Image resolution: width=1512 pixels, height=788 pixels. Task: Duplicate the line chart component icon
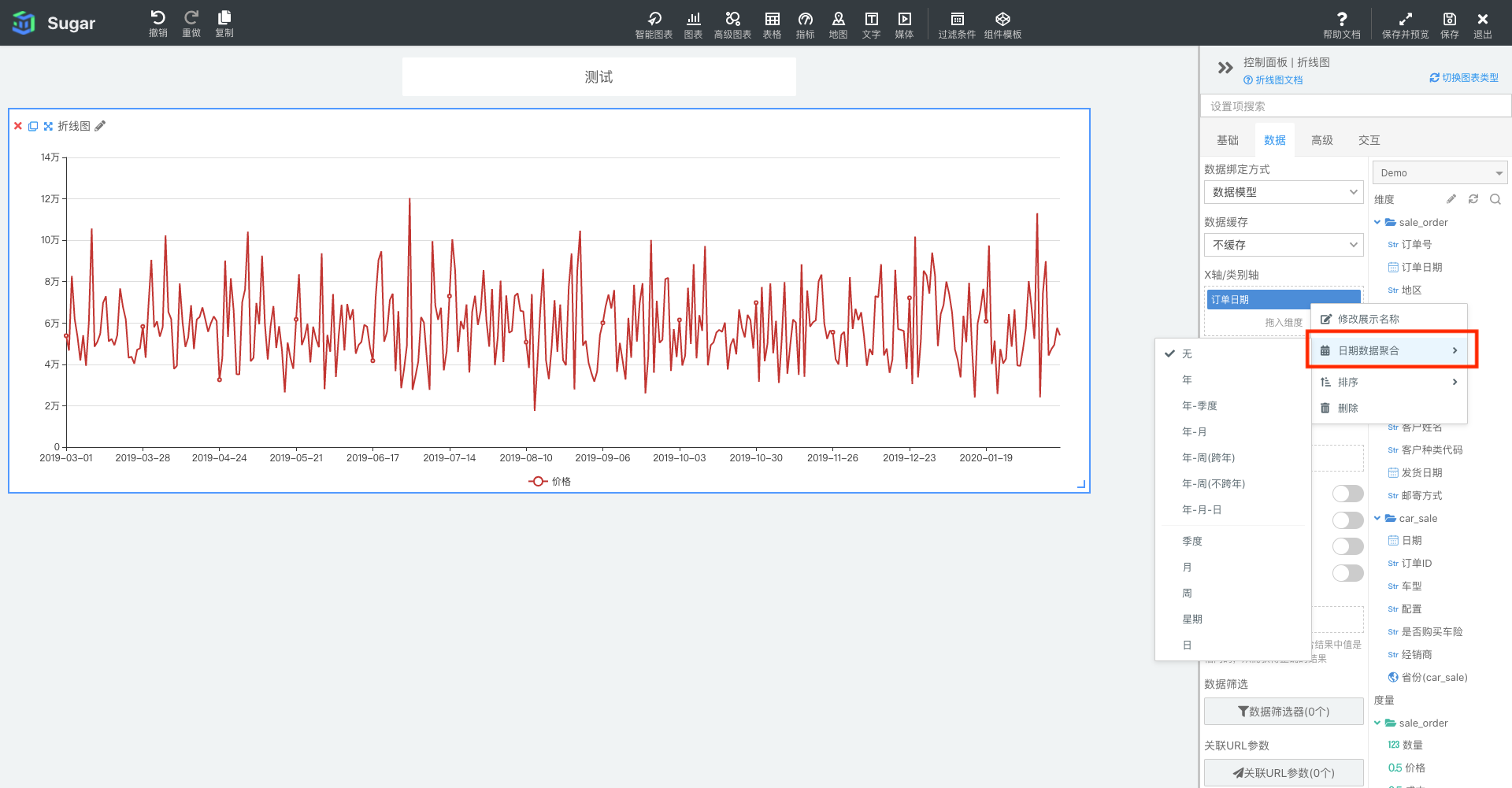pos(33,126)
